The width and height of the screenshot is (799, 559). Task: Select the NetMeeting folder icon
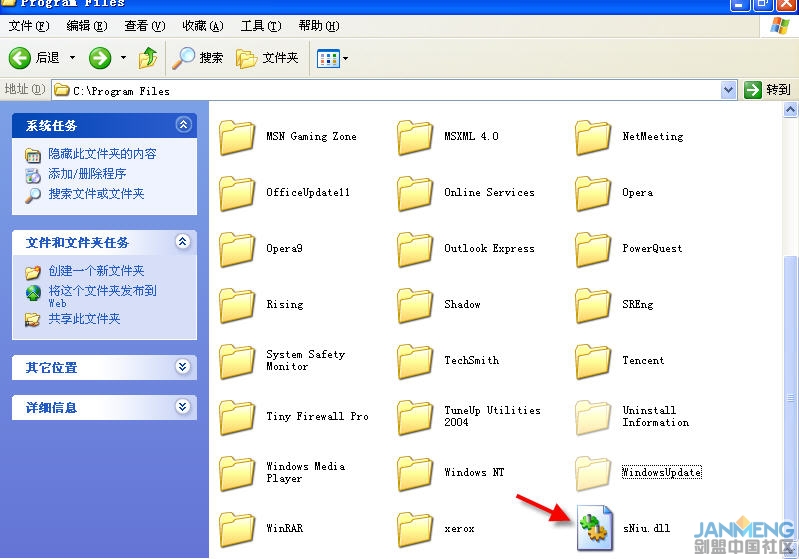593,138
